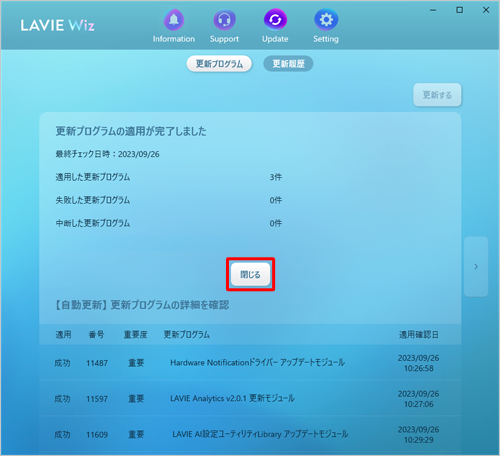
Task: Click the 閉じる button
Action: [x=250, y=274]
